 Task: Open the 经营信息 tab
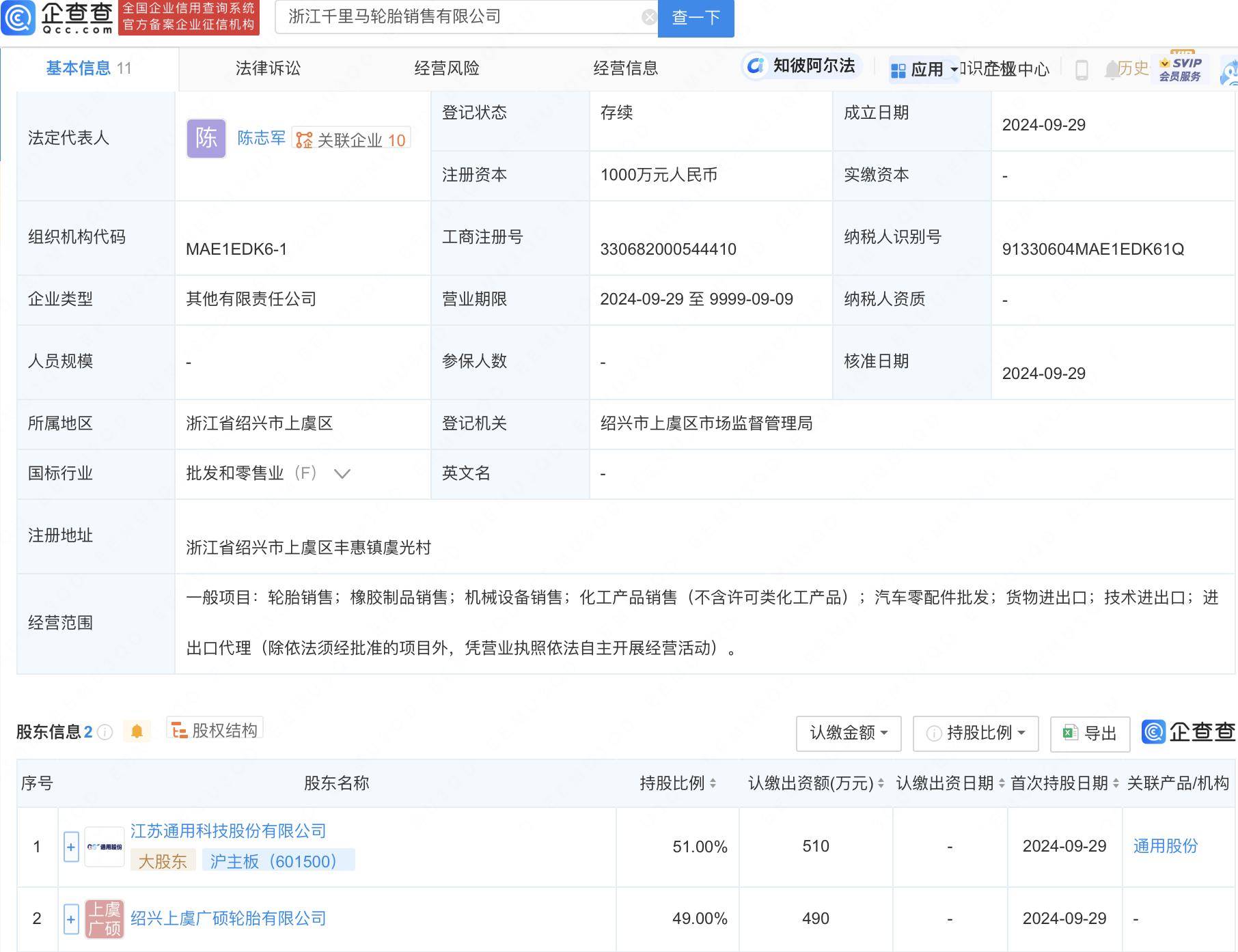[x=626, y=68]
